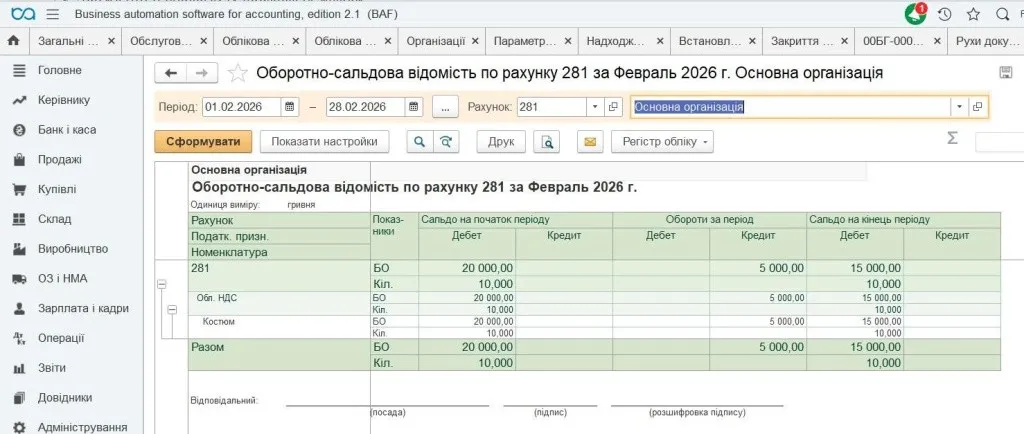Click the Основна організація input field
This screenshot has width=1024, height=434.
pos(791,107)
